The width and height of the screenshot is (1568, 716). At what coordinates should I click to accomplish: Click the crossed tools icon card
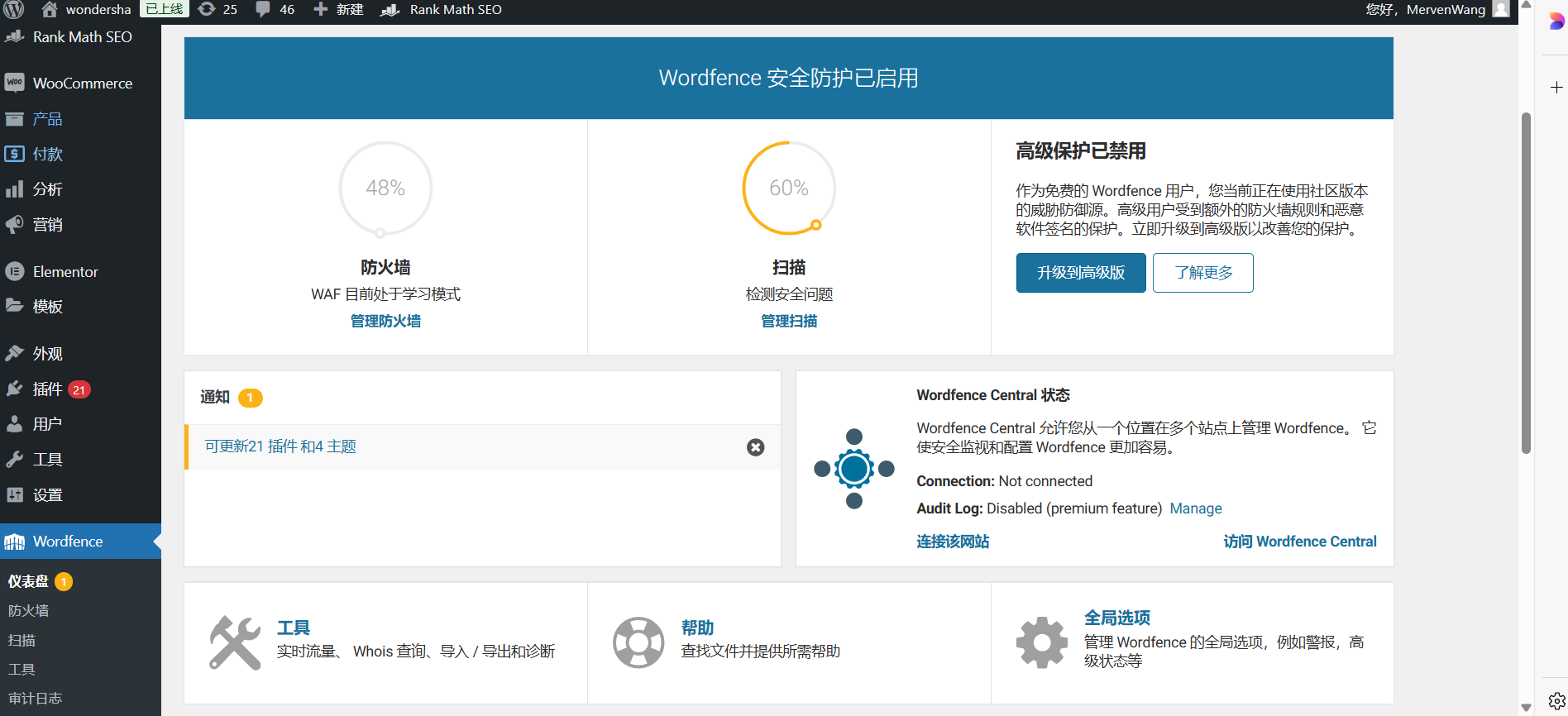click(x=235, y=642)
